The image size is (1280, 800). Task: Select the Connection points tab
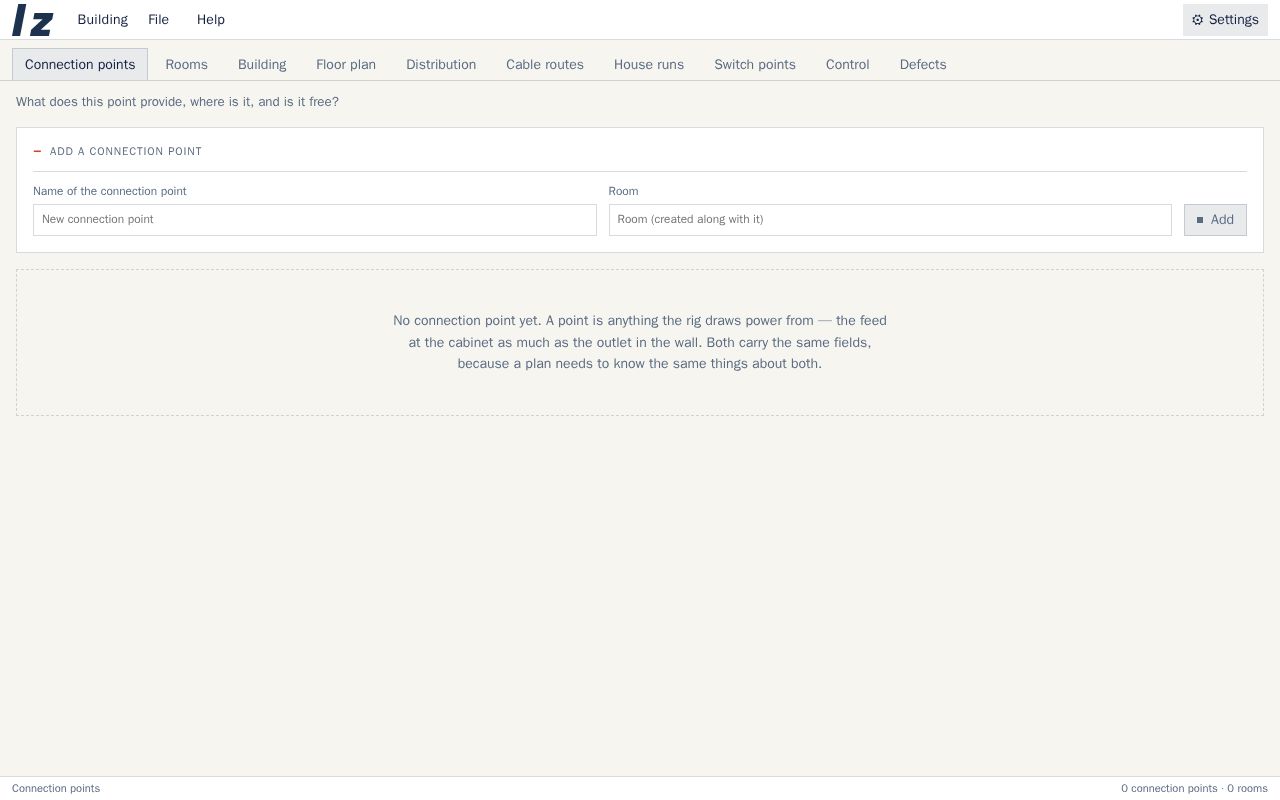[x=80, y=64]
